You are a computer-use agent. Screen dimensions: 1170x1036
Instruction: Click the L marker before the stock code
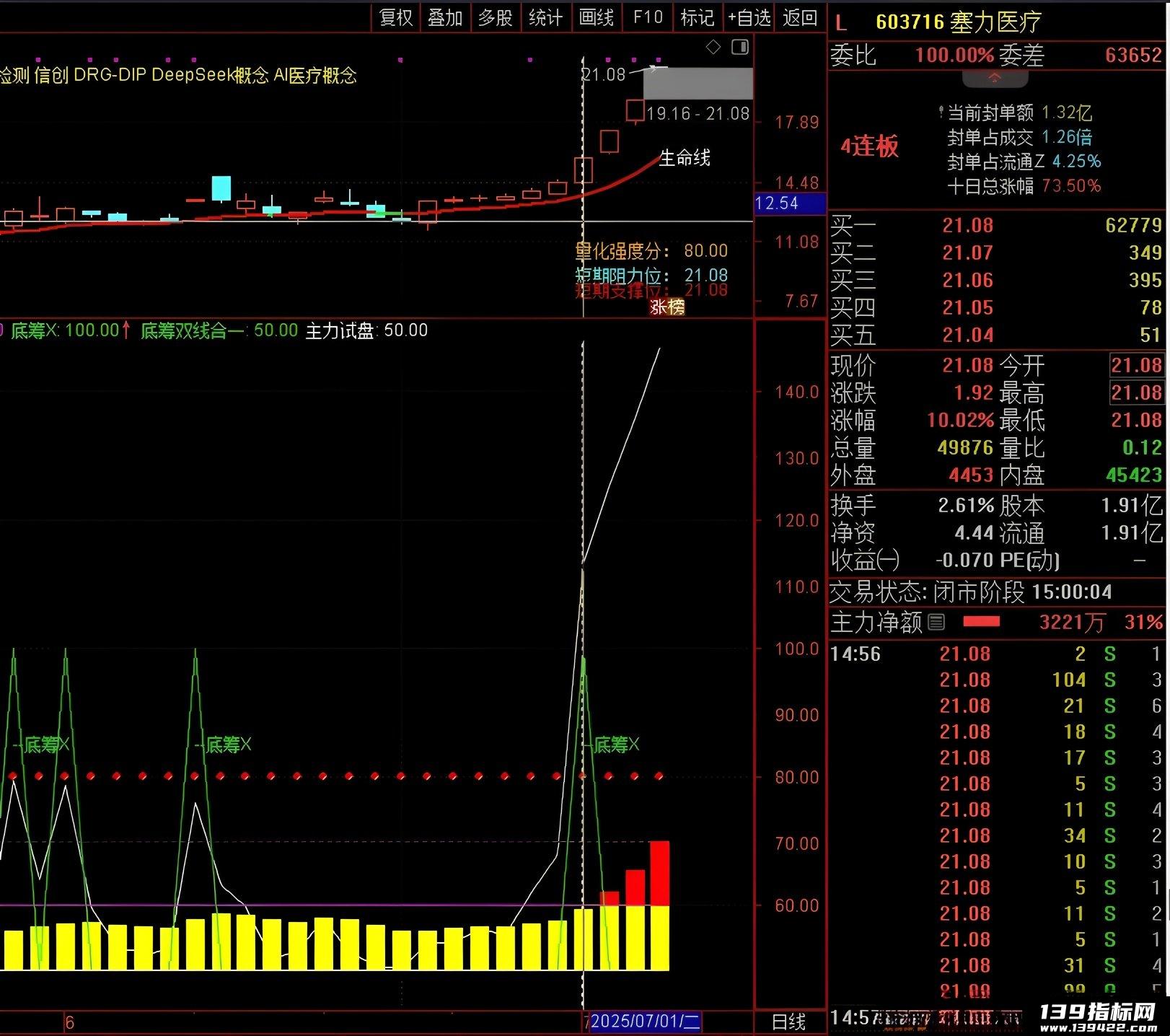841,23
